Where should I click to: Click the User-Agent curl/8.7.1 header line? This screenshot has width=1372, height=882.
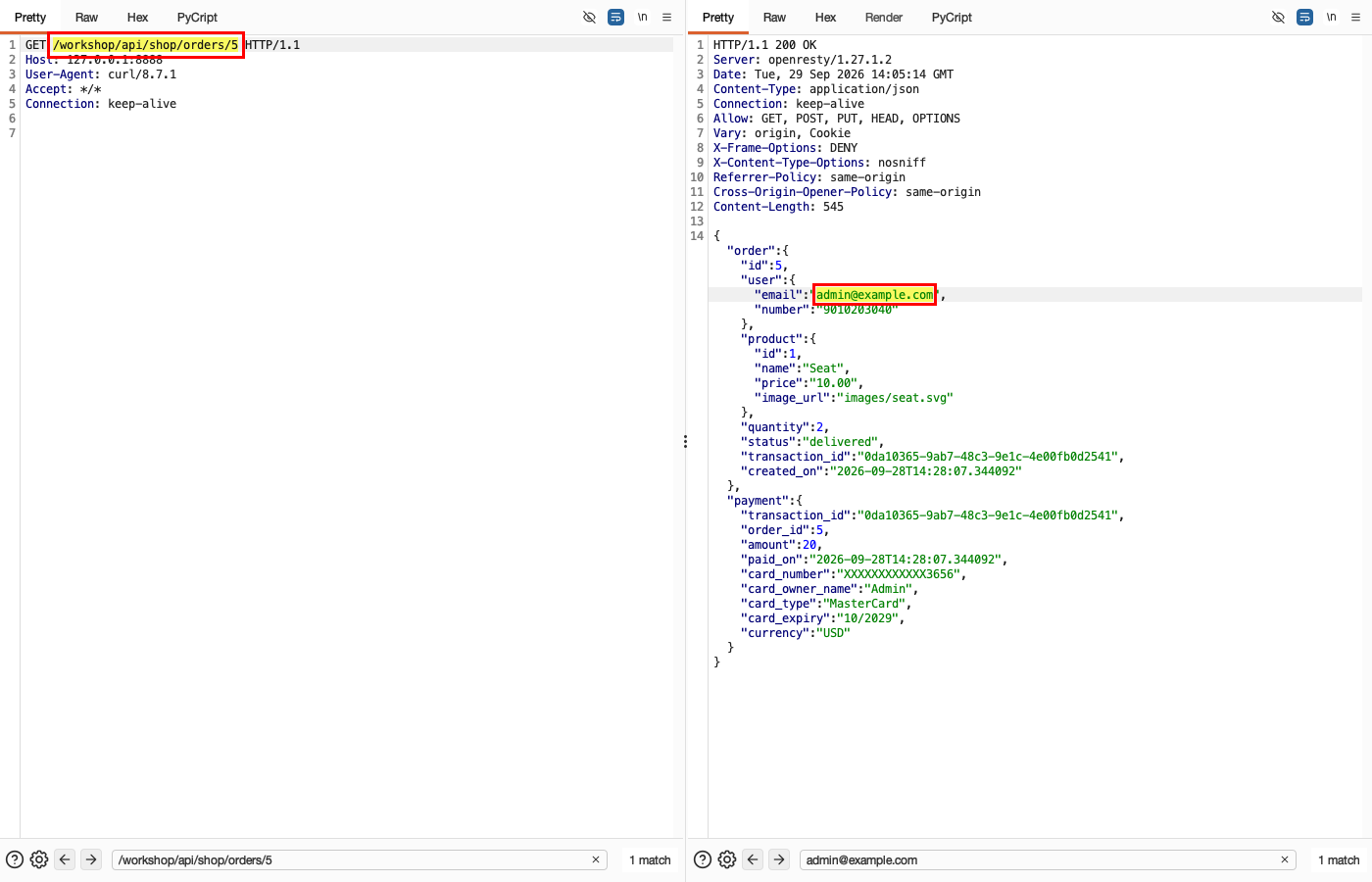click(x=101, y=74)
